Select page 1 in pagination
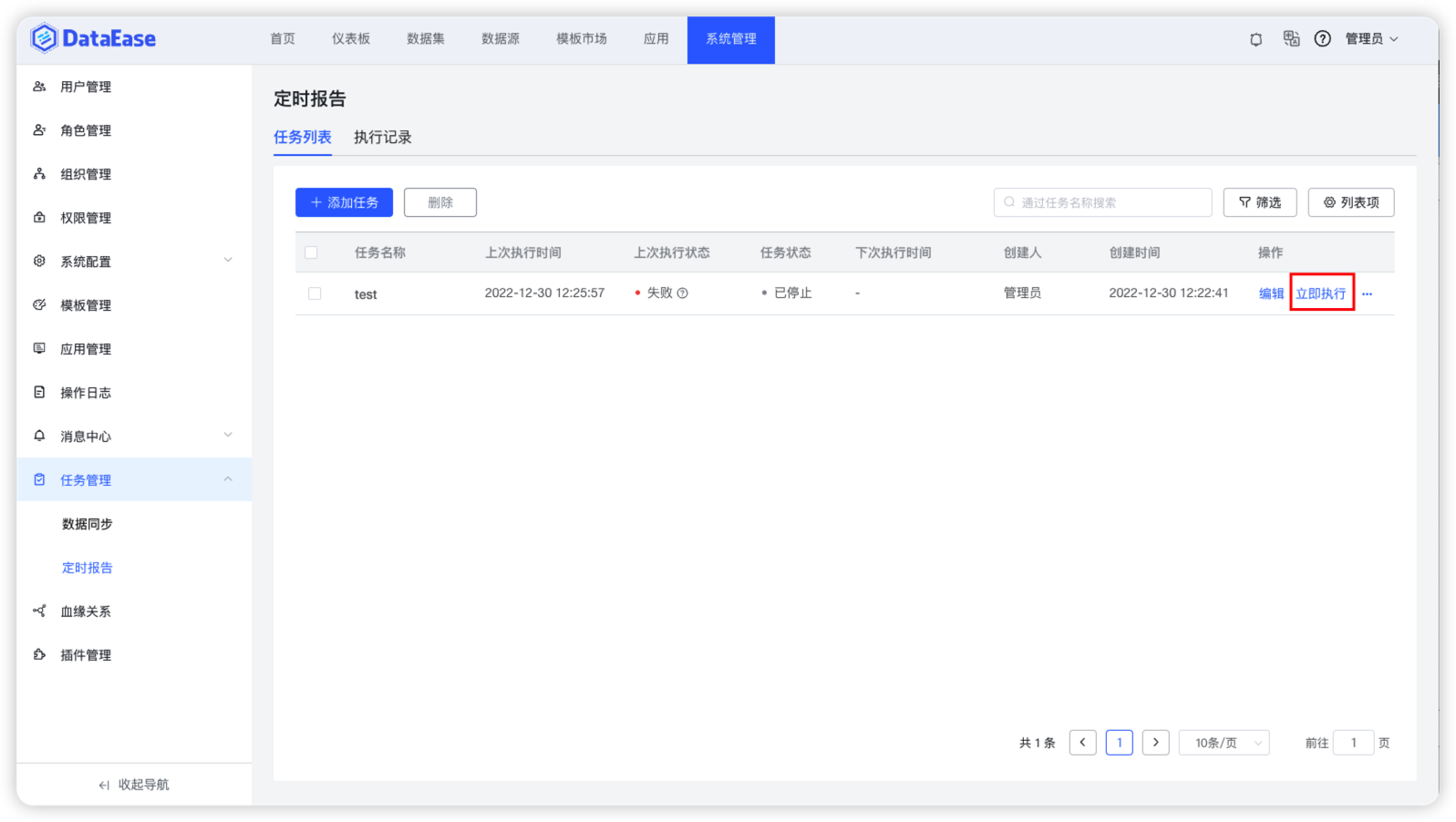The width and height of the screenshot is (1456, 822). [x=1120, y=743]
